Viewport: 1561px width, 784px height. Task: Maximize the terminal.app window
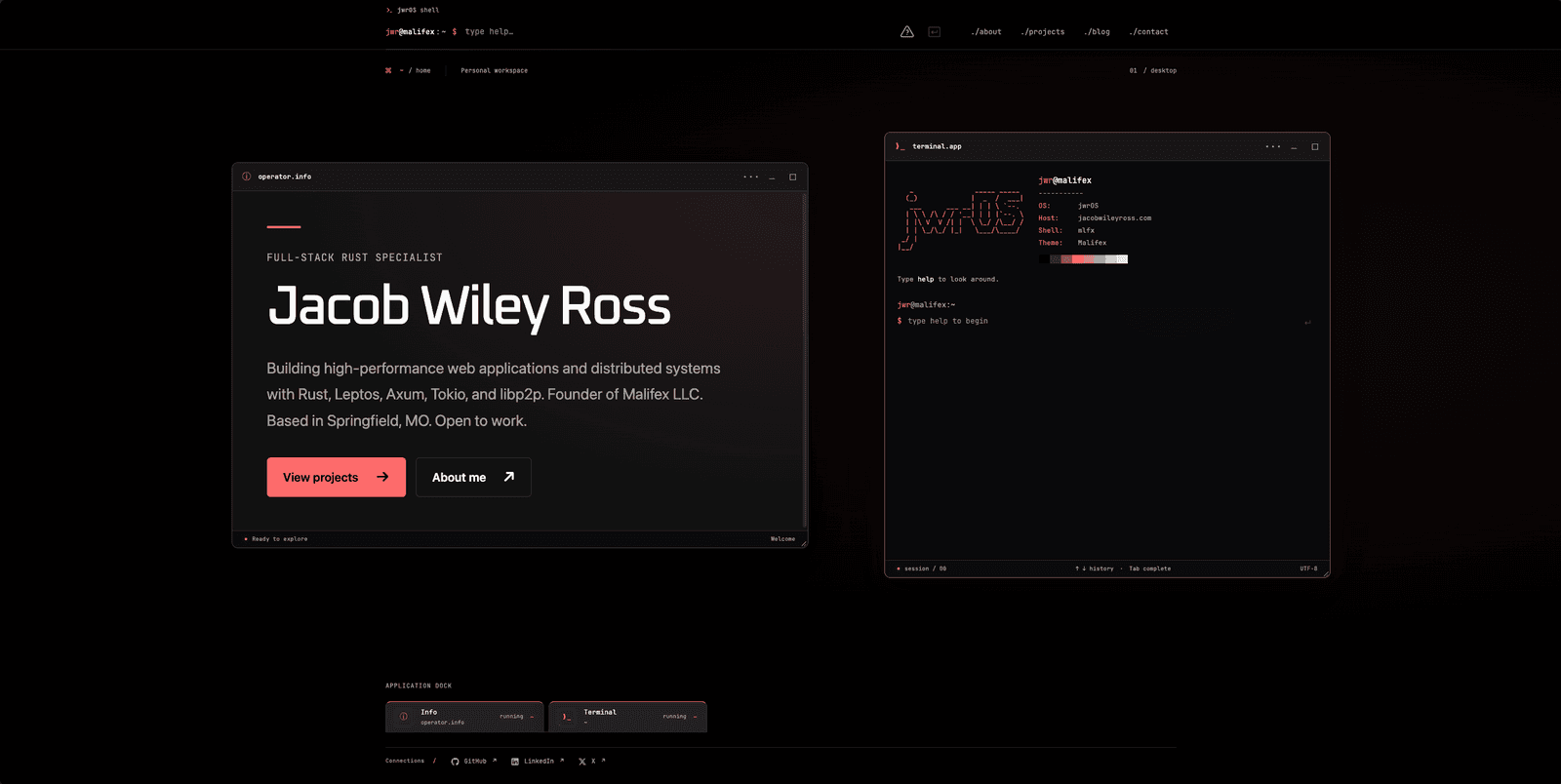[1315, 146]
